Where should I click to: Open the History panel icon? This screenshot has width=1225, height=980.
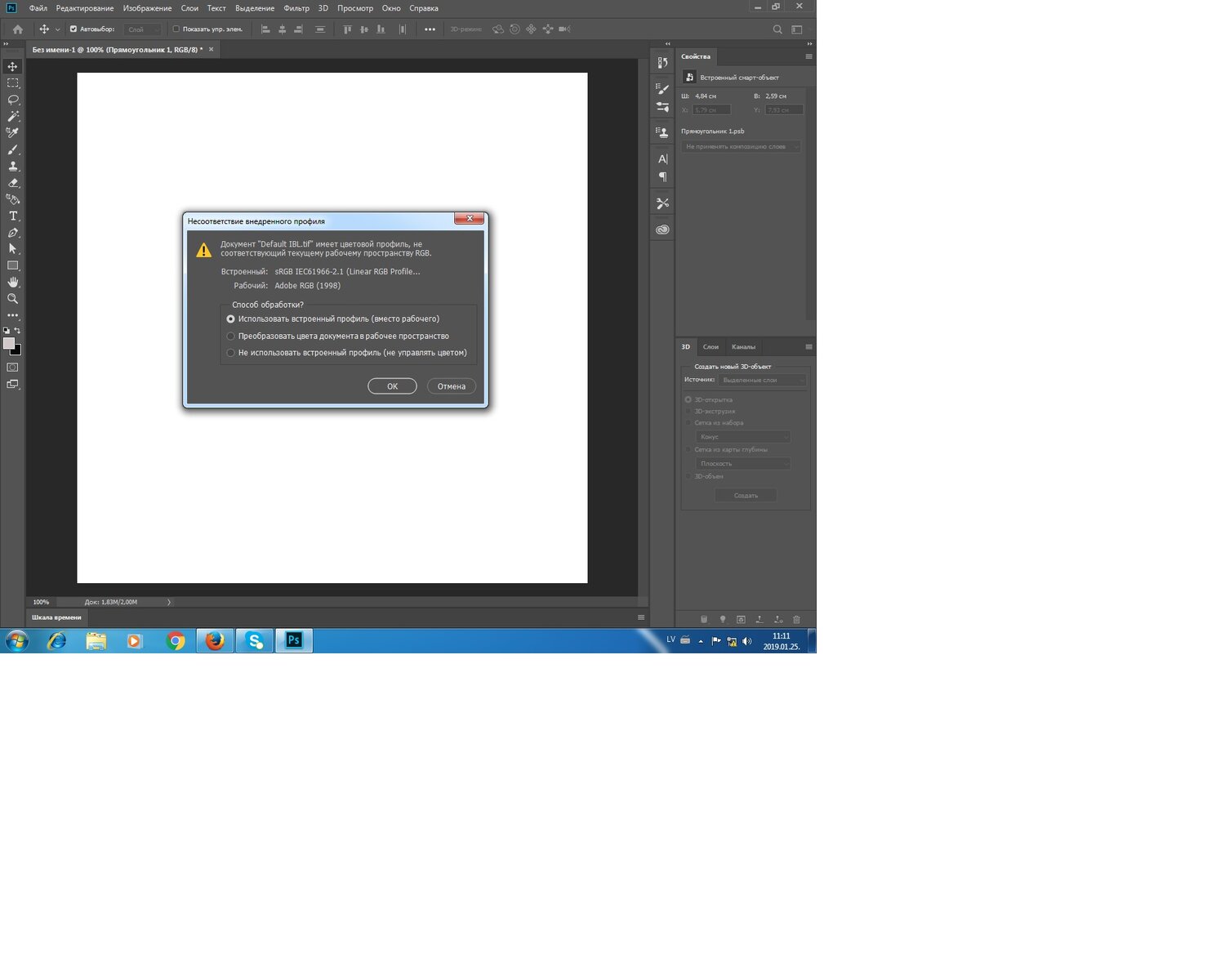pyautogui.click(x=662, y=63)
